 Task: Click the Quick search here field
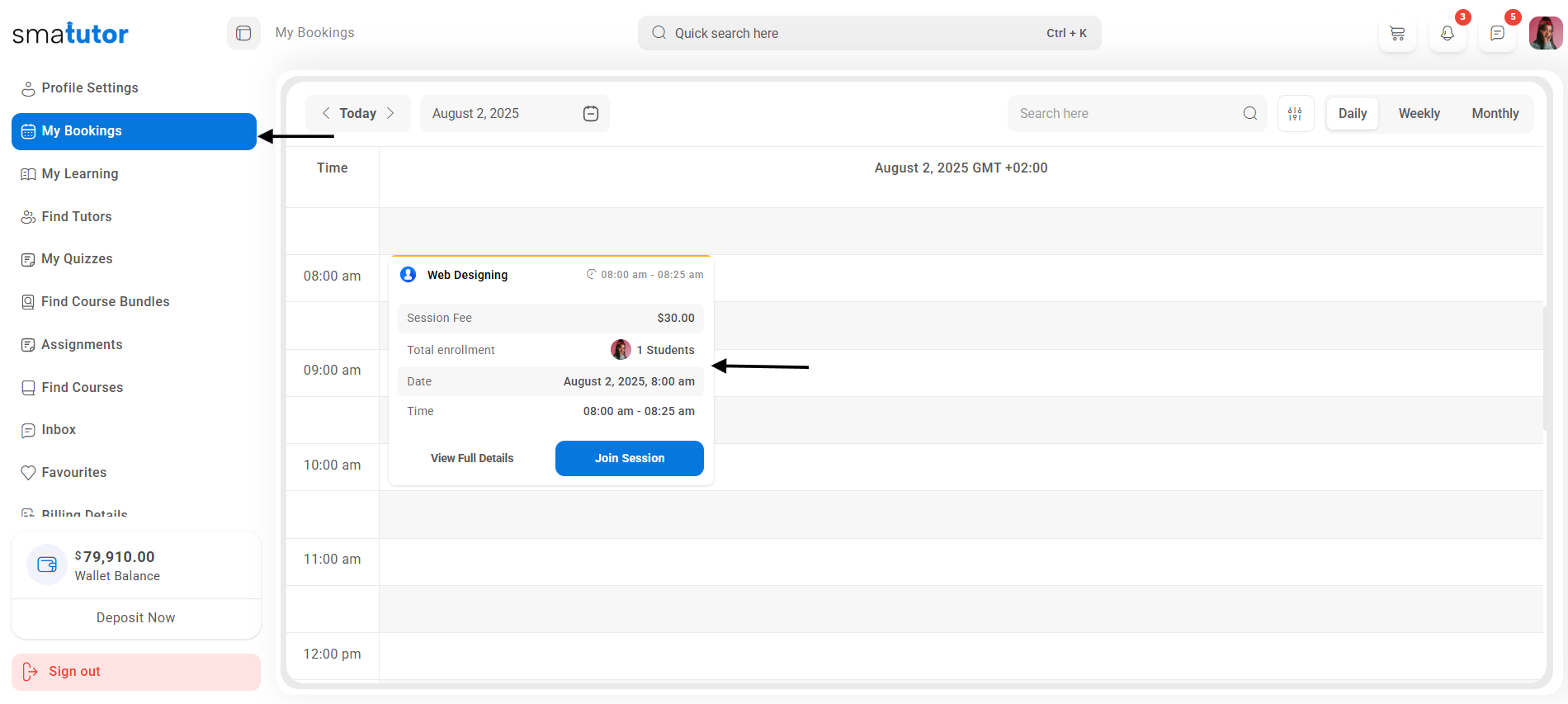pyautogui.click(x=858, y=33)
